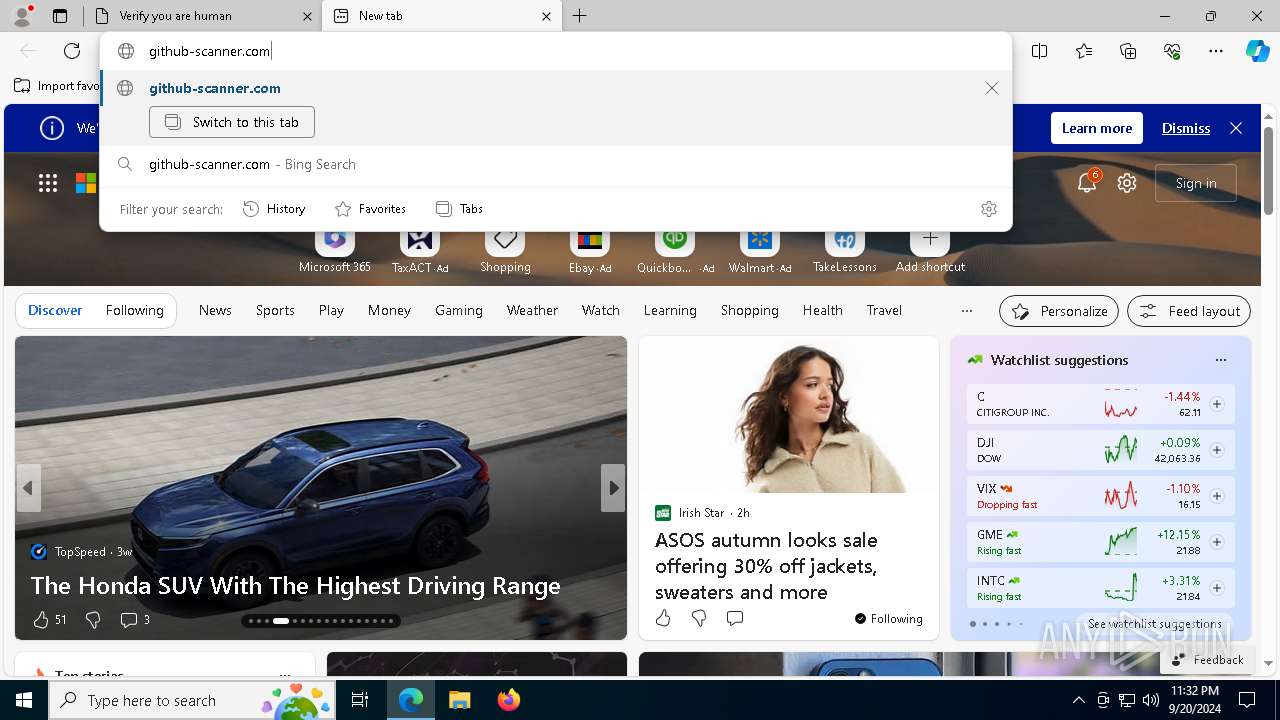Image resolution: width=1280 pixels, height=720 pixels.
Task: Select github-scanner.com Bing Search suggestion
Action: click(x=556, y=164)
